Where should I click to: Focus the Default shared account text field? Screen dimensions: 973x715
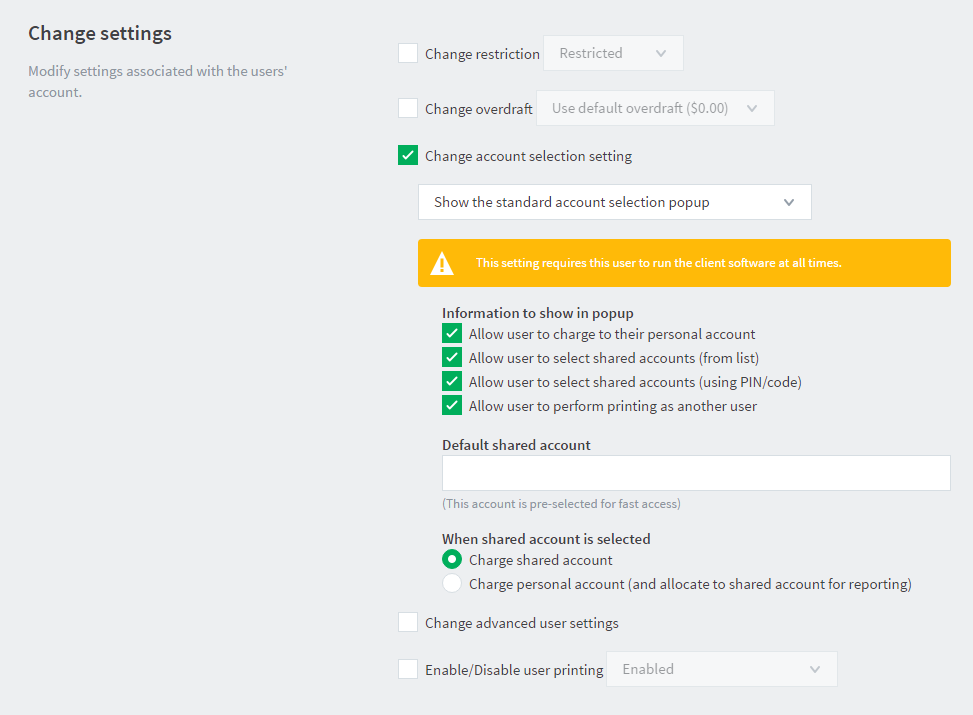click(x=696, y=473)
